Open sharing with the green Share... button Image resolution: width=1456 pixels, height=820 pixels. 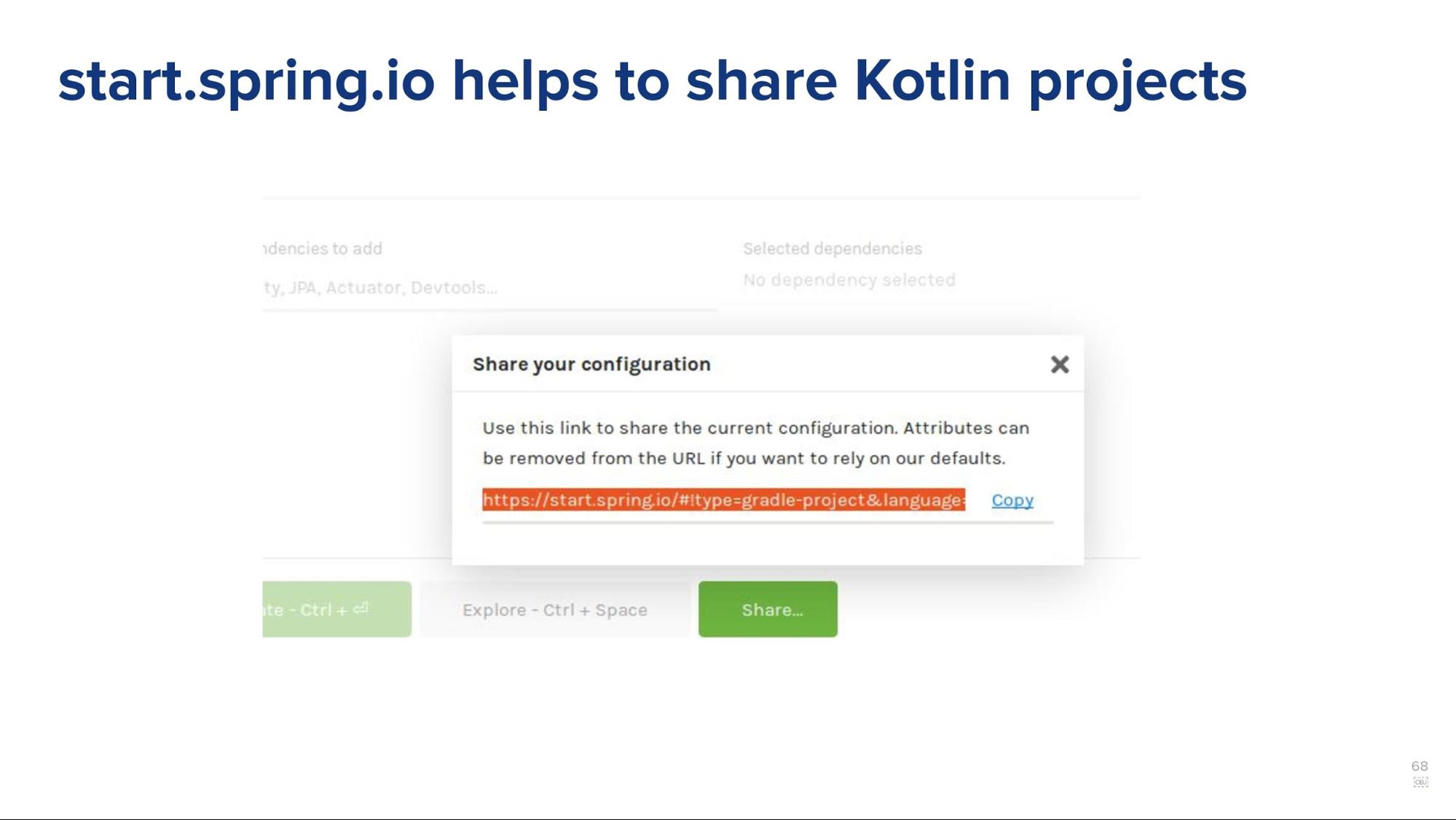tap(768, 609)
